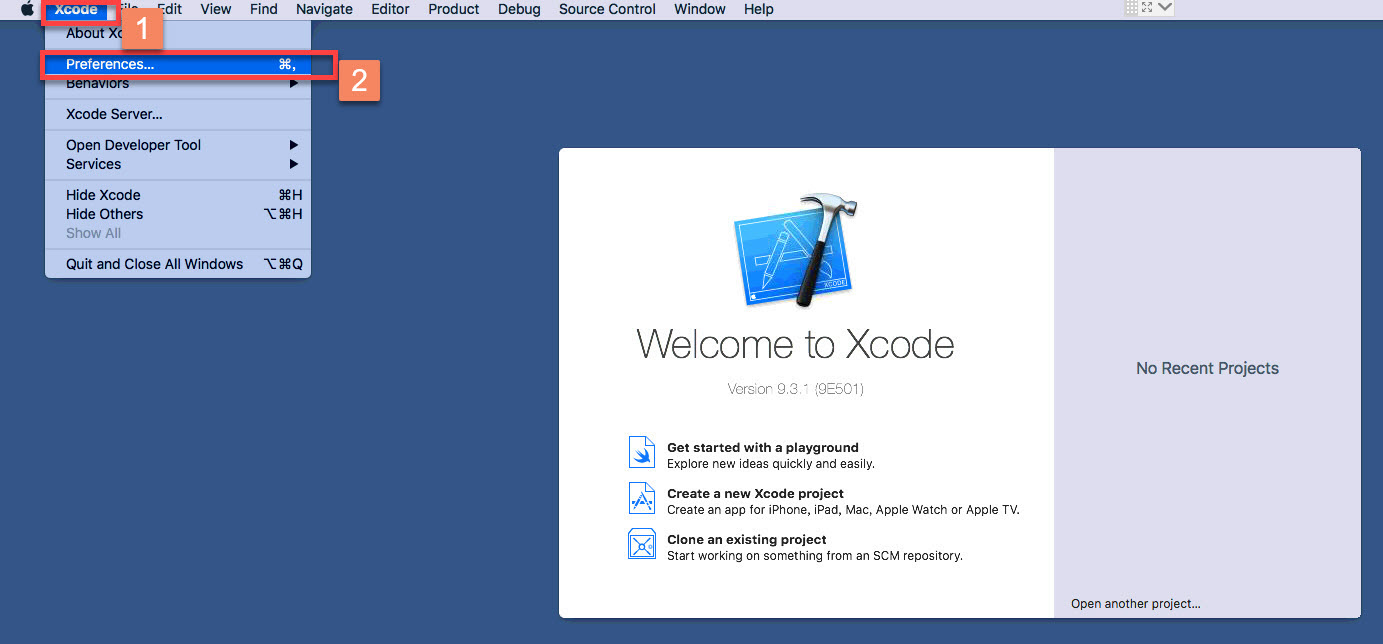Image resolution: width=1383 pixels, height=644 pixels.
Task: Click Create a new Xcode project
Action: tap(755, 493)
